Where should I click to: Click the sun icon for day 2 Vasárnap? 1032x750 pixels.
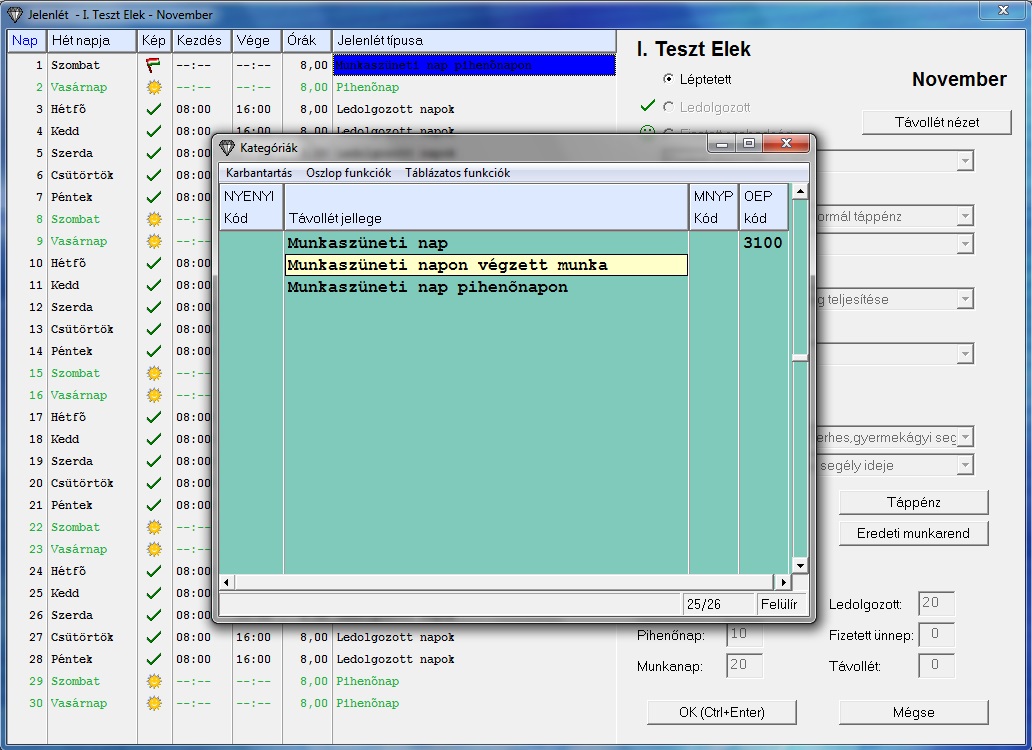point(153,87)
